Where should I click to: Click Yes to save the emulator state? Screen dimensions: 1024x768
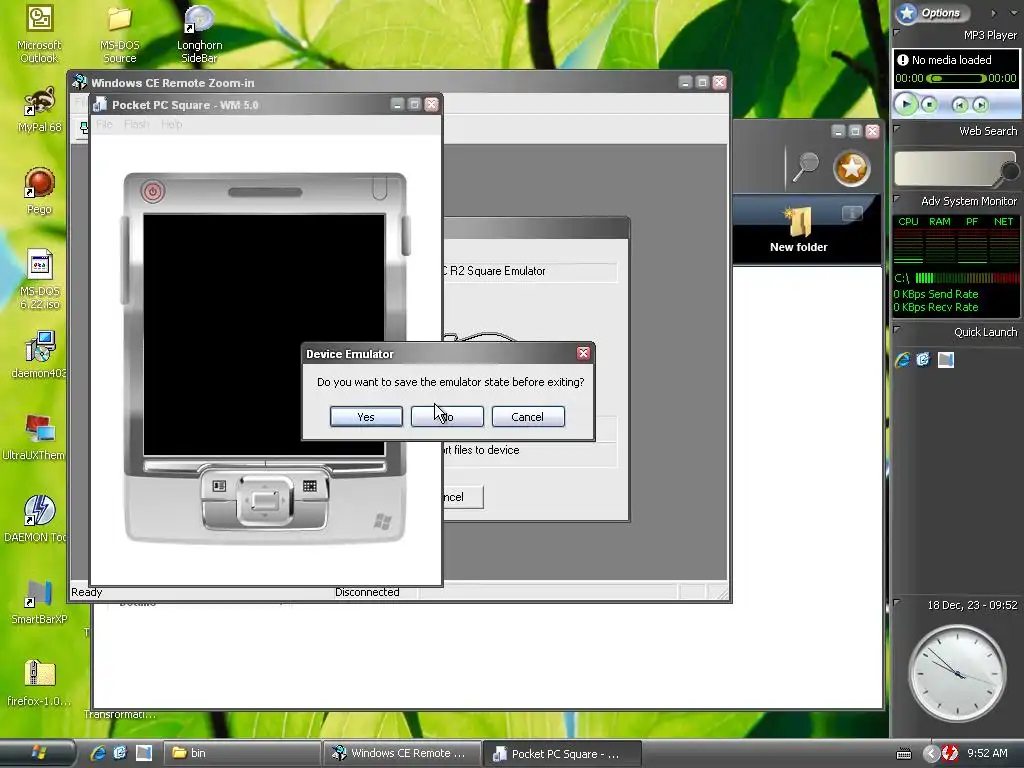pos(366,417)
